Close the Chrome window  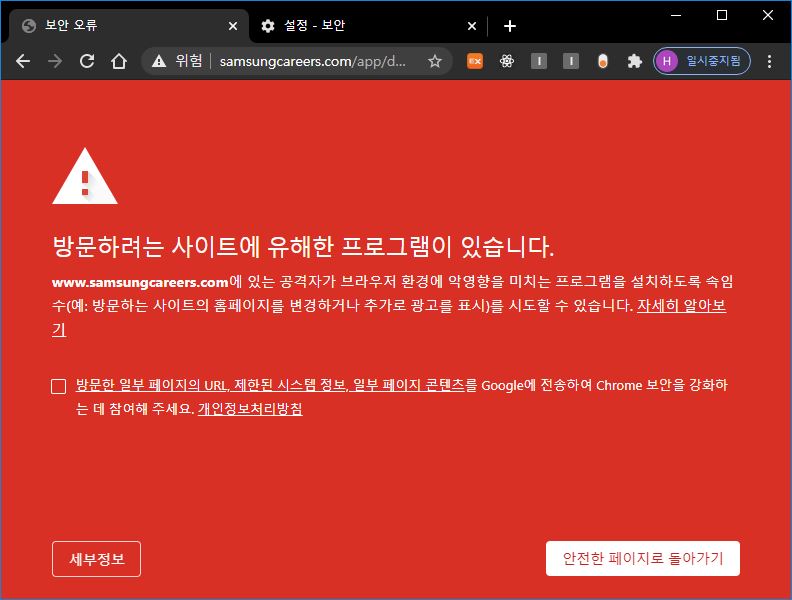coord(768,16)
